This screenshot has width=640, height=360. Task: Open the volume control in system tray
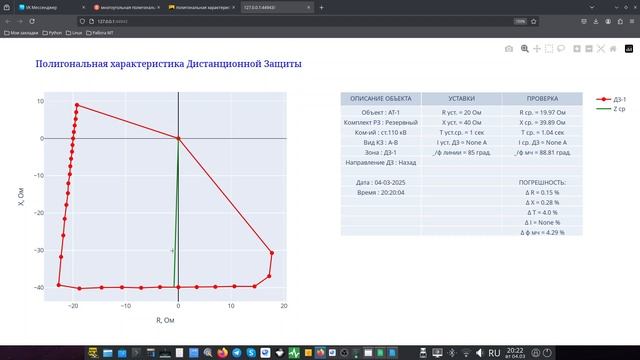(479, 353)
